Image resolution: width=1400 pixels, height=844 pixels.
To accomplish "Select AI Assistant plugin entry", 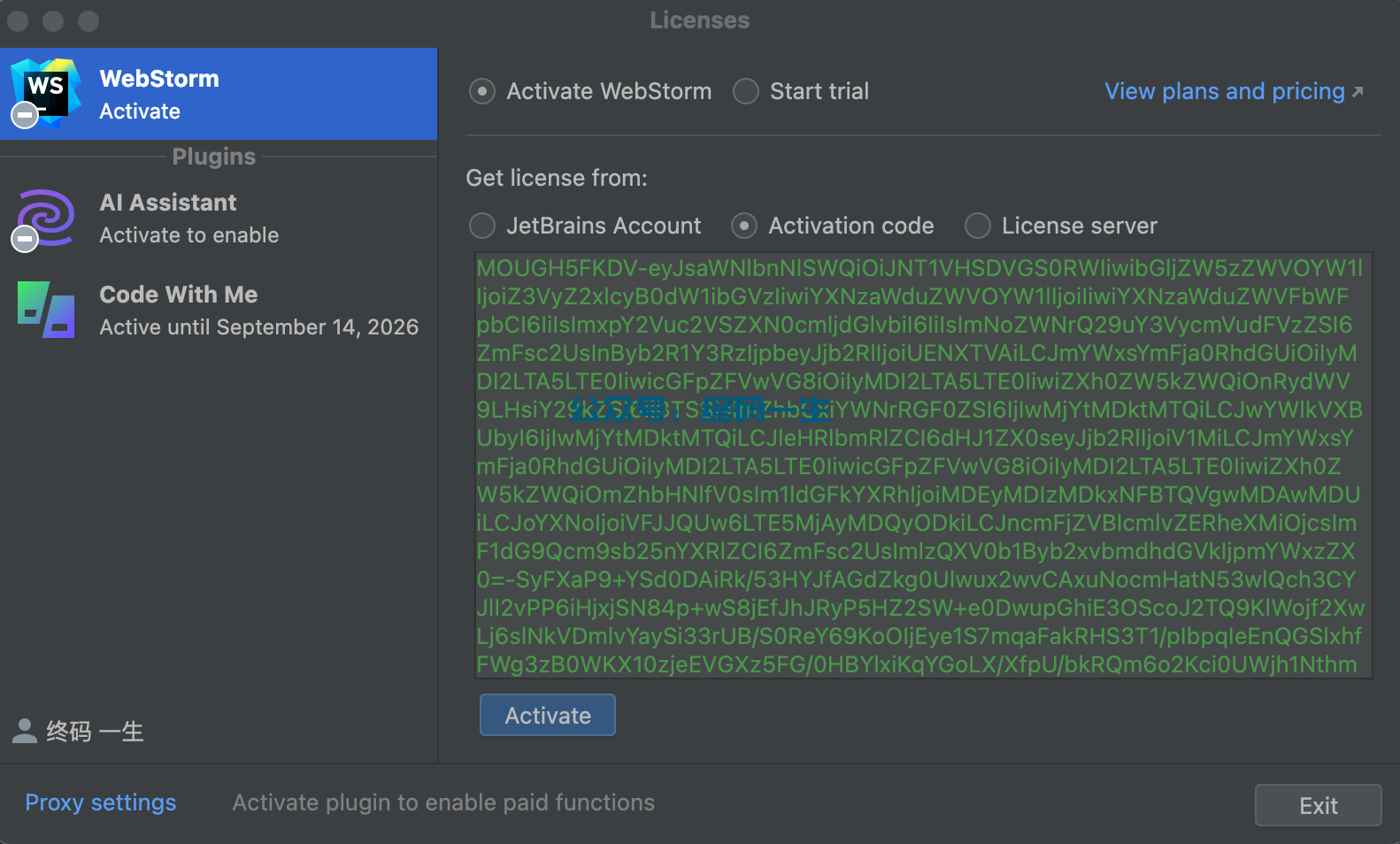I will click(x=219, y=219).
